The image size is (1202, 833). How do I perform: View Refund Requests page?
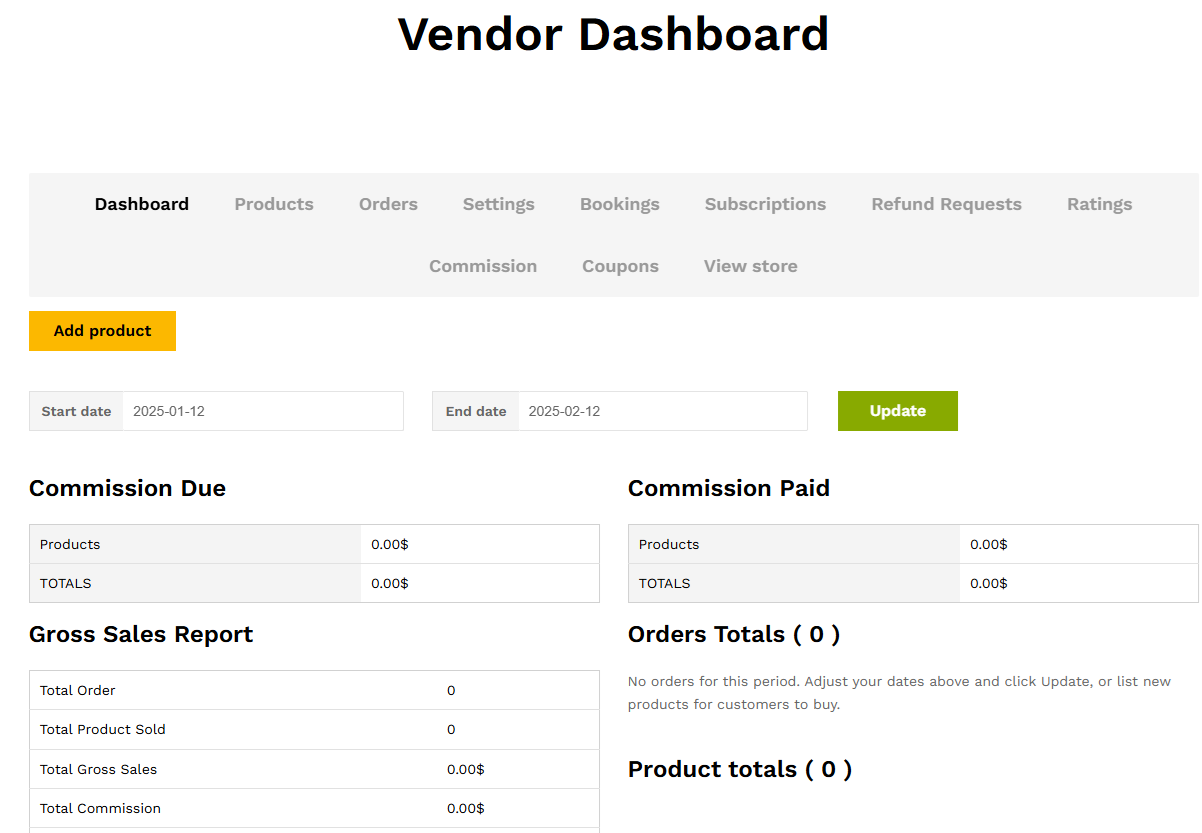coord(946,204)
